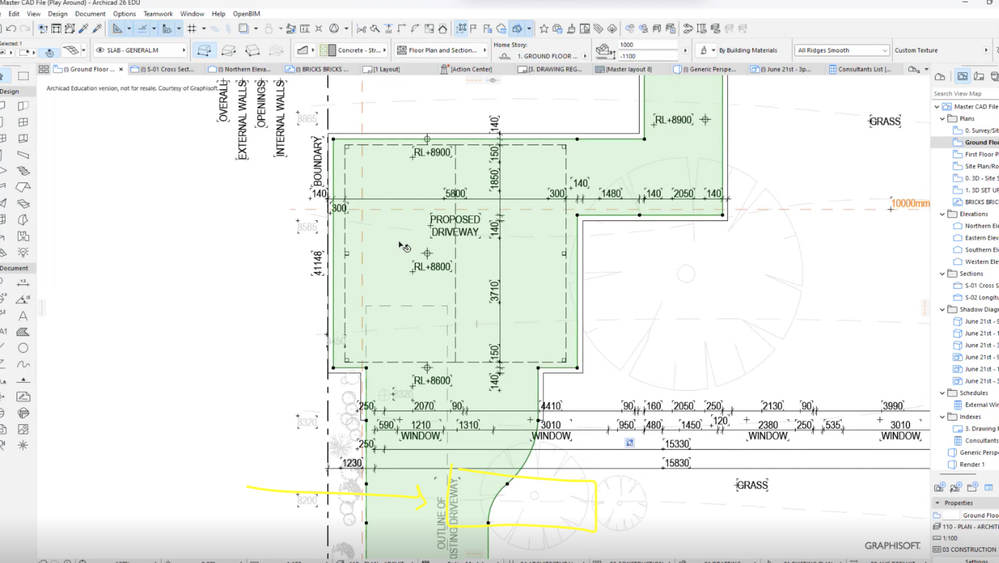Choose the first slab geometry method icon

tap(205, 50)
